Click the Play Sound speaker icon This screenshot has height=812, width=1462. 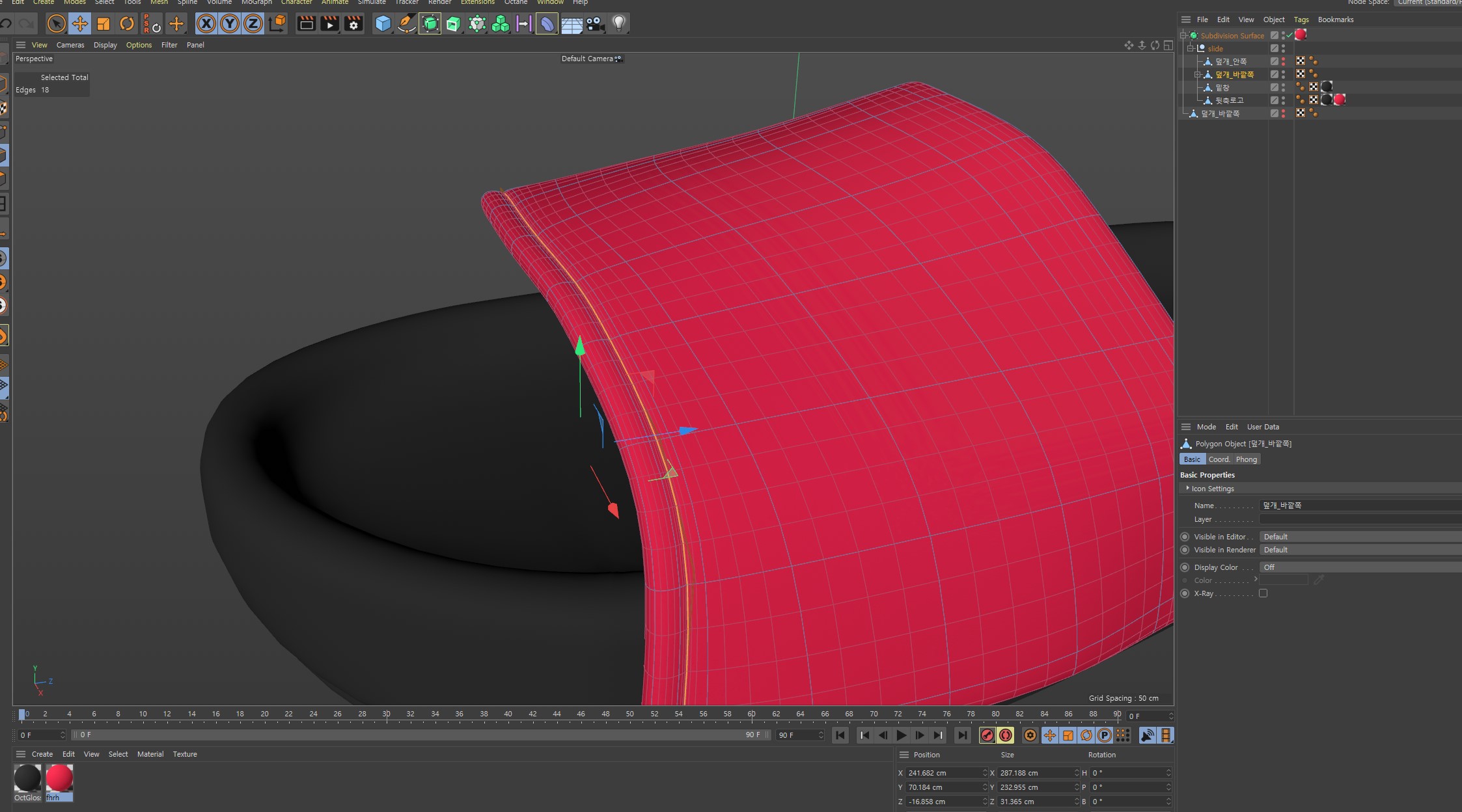1148,735
